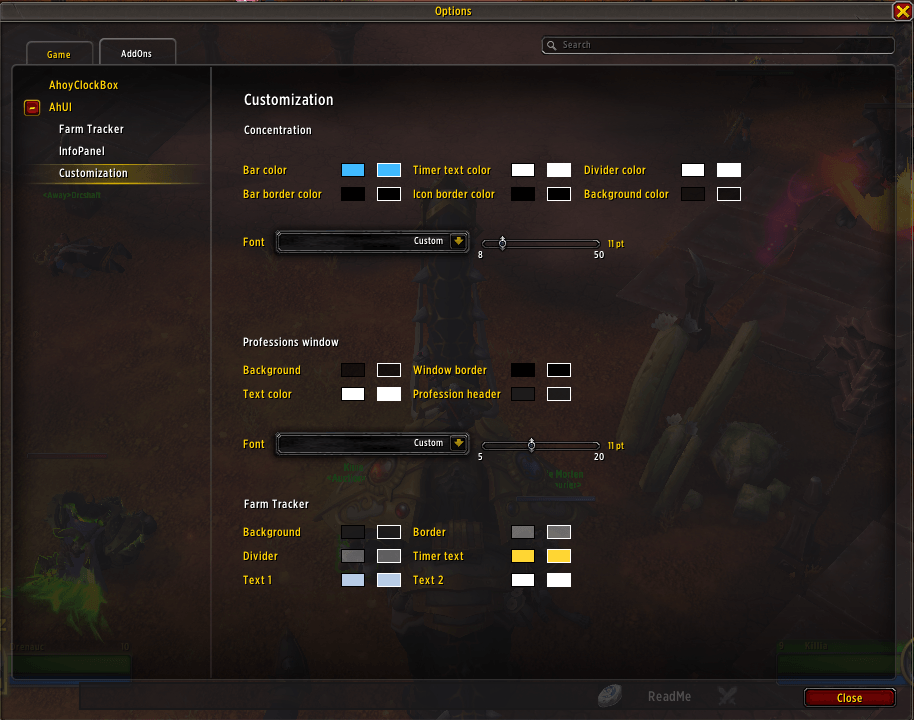Open the borderless Timer text color swatch
The image size is (914, 720).
(523, 170)
